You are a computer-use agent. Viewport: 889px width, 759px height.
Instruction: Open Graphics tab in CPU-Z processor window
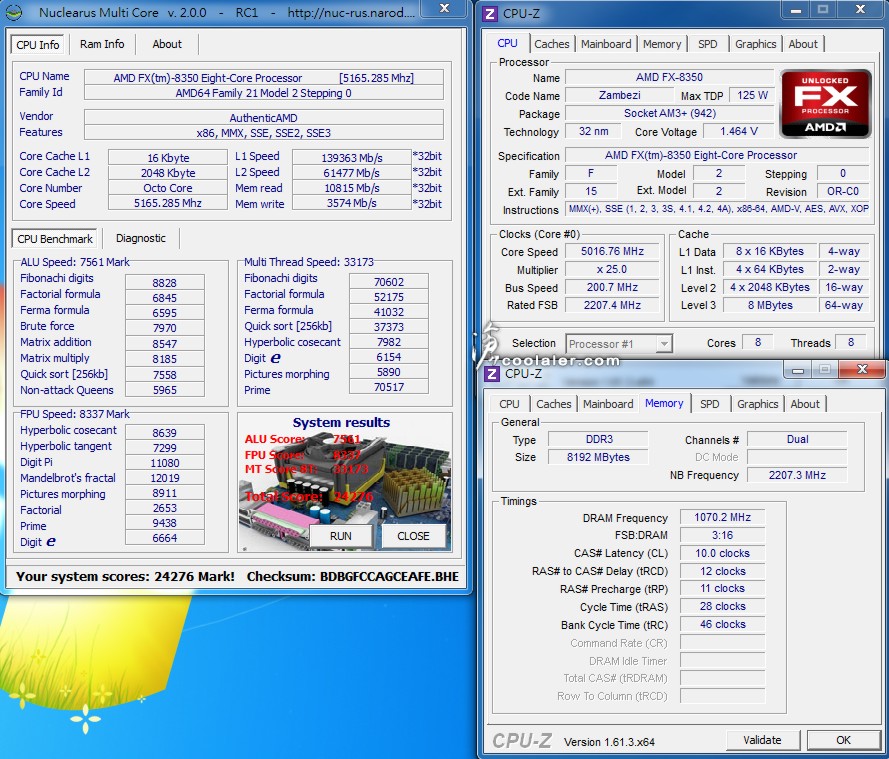(x=756, y=44)
